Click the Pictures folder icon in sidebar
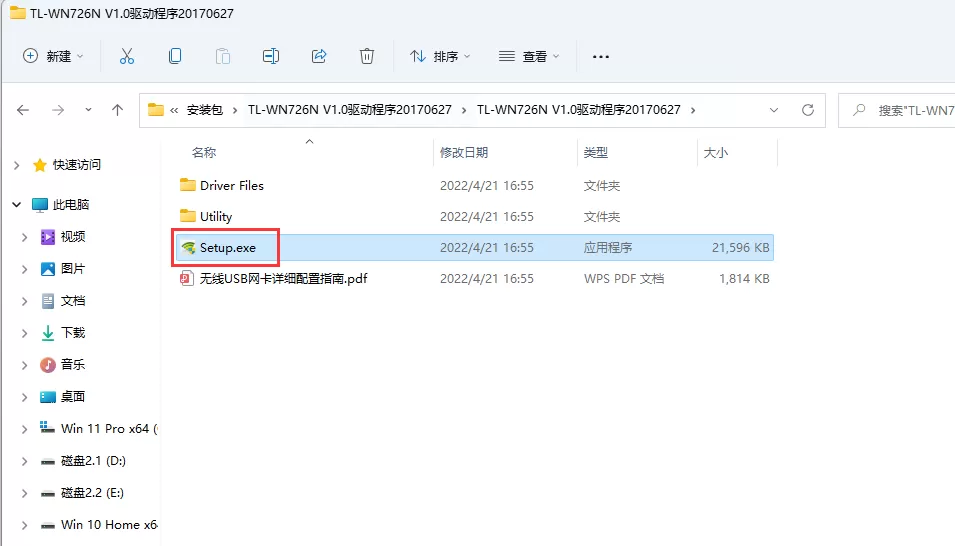 pyautogui.click(x=48, y=269)
